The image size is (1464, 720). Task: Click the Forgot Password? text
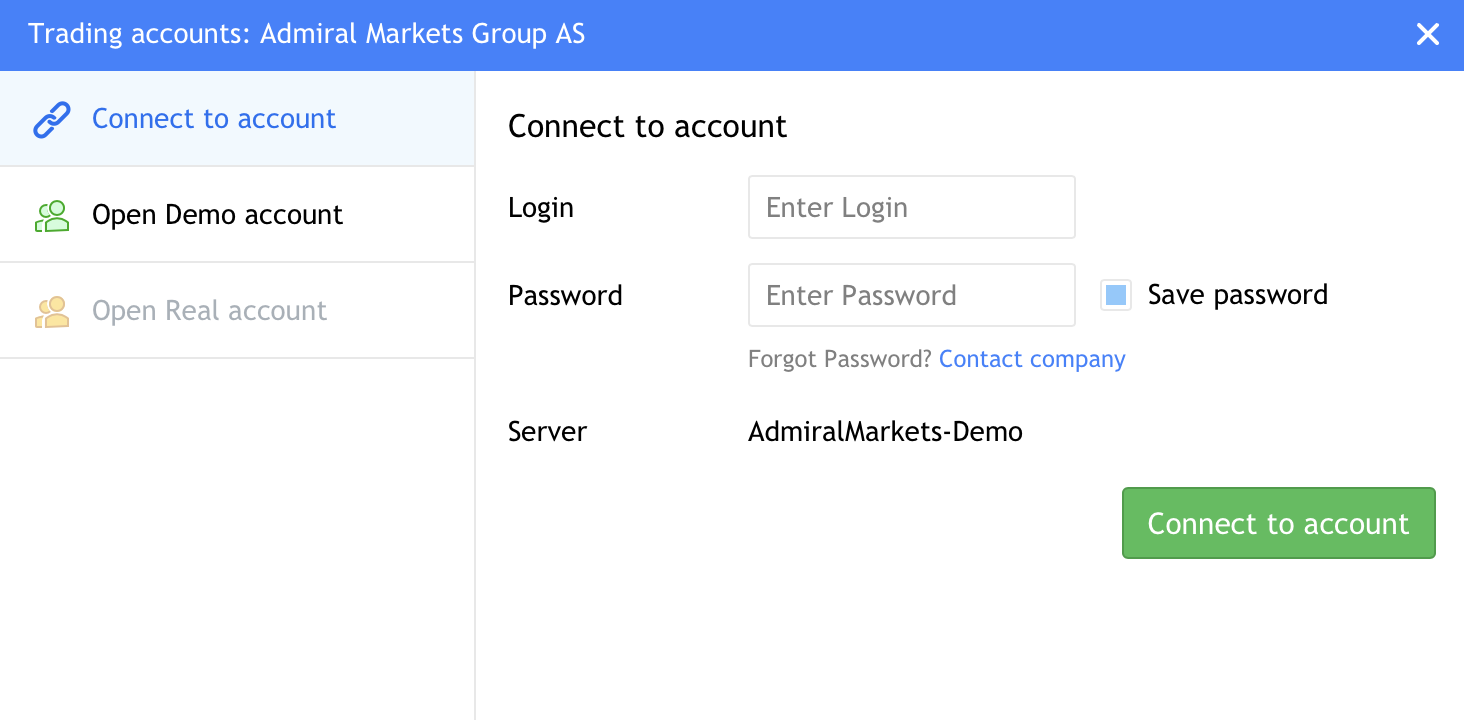tap(840, 359)
